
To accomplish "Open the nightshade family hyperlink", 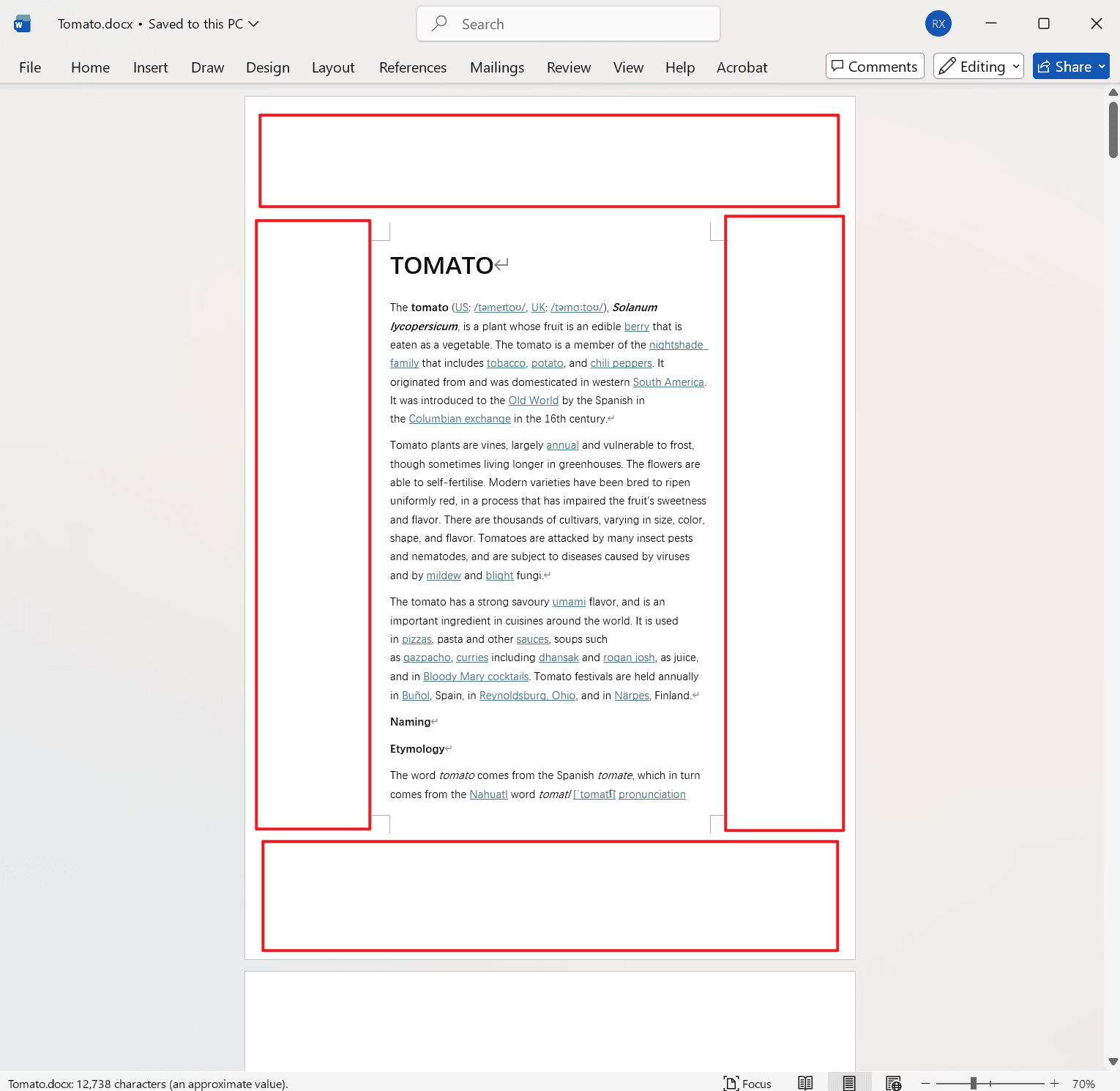I will (x=677, y=344).
